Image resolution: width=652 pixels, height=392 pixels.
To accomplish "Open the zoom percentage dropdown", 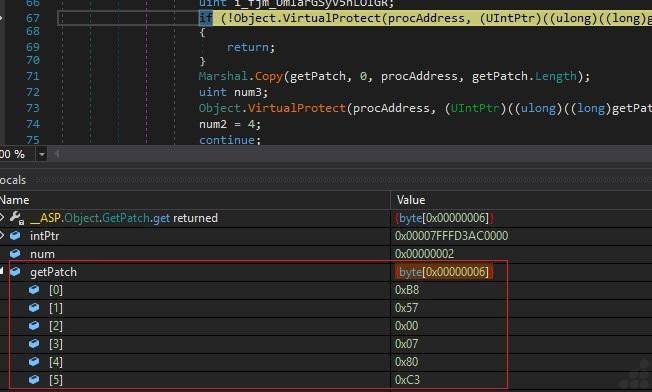I will [42, 154].
